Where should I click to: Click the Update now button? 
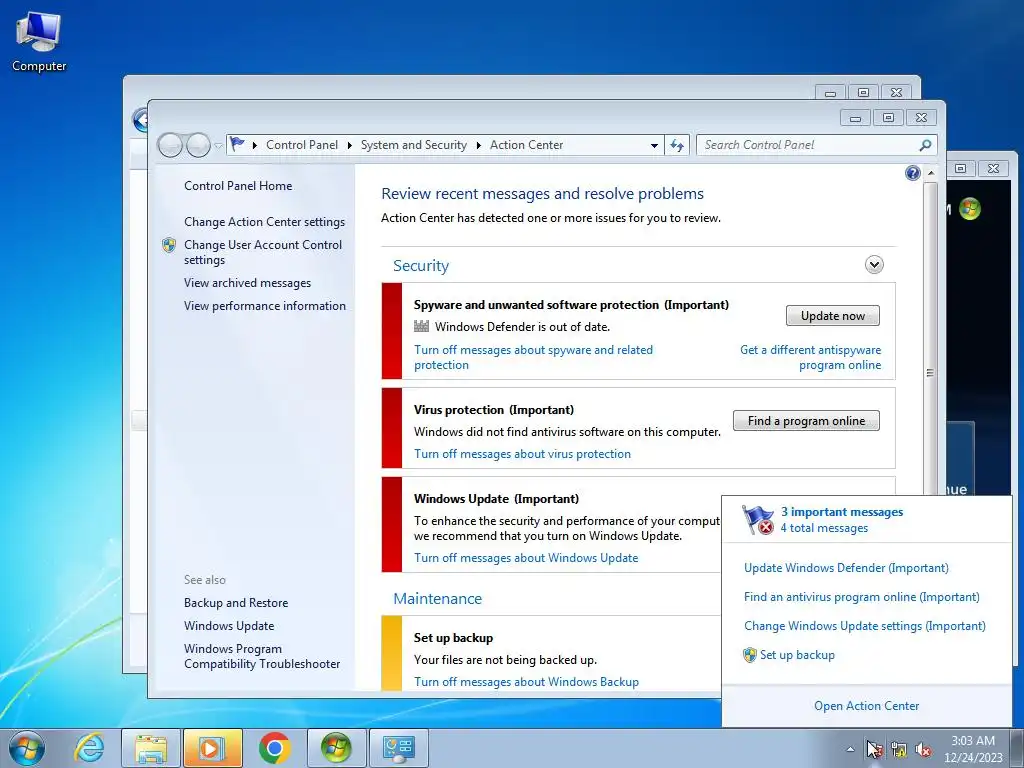click(833, 316)
